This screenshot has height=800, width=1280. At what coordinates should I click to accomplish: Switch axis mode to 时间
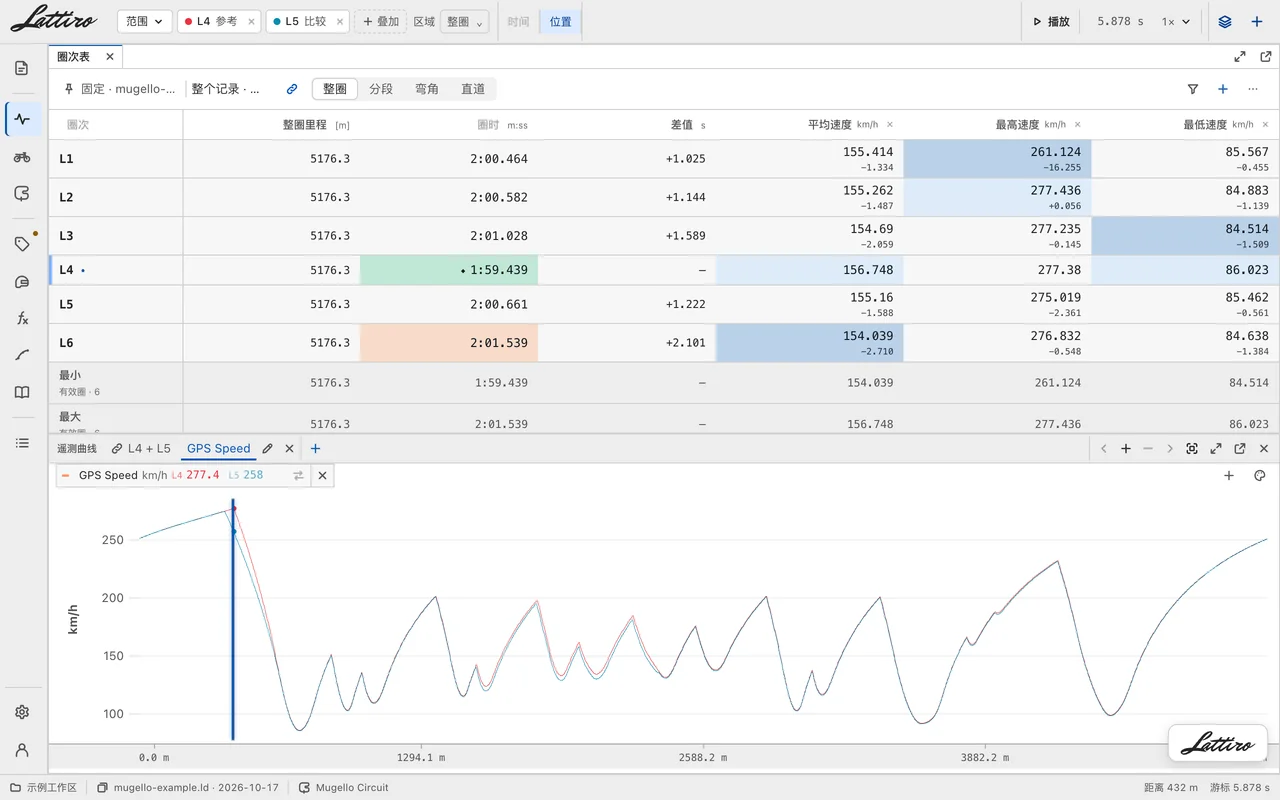[x=518, y=21]
